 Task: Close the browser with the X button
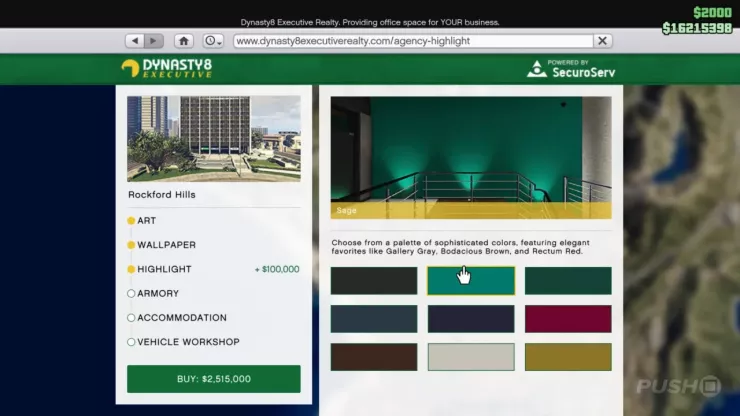603,41
